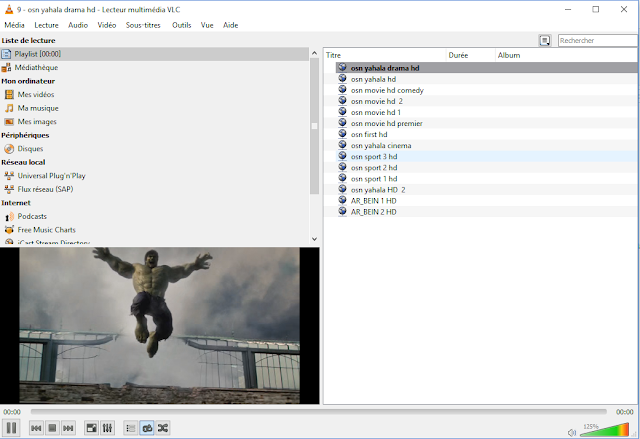Click globe icon beside osn sport 3 hd
Screen dimensions: 640x439
342,156
